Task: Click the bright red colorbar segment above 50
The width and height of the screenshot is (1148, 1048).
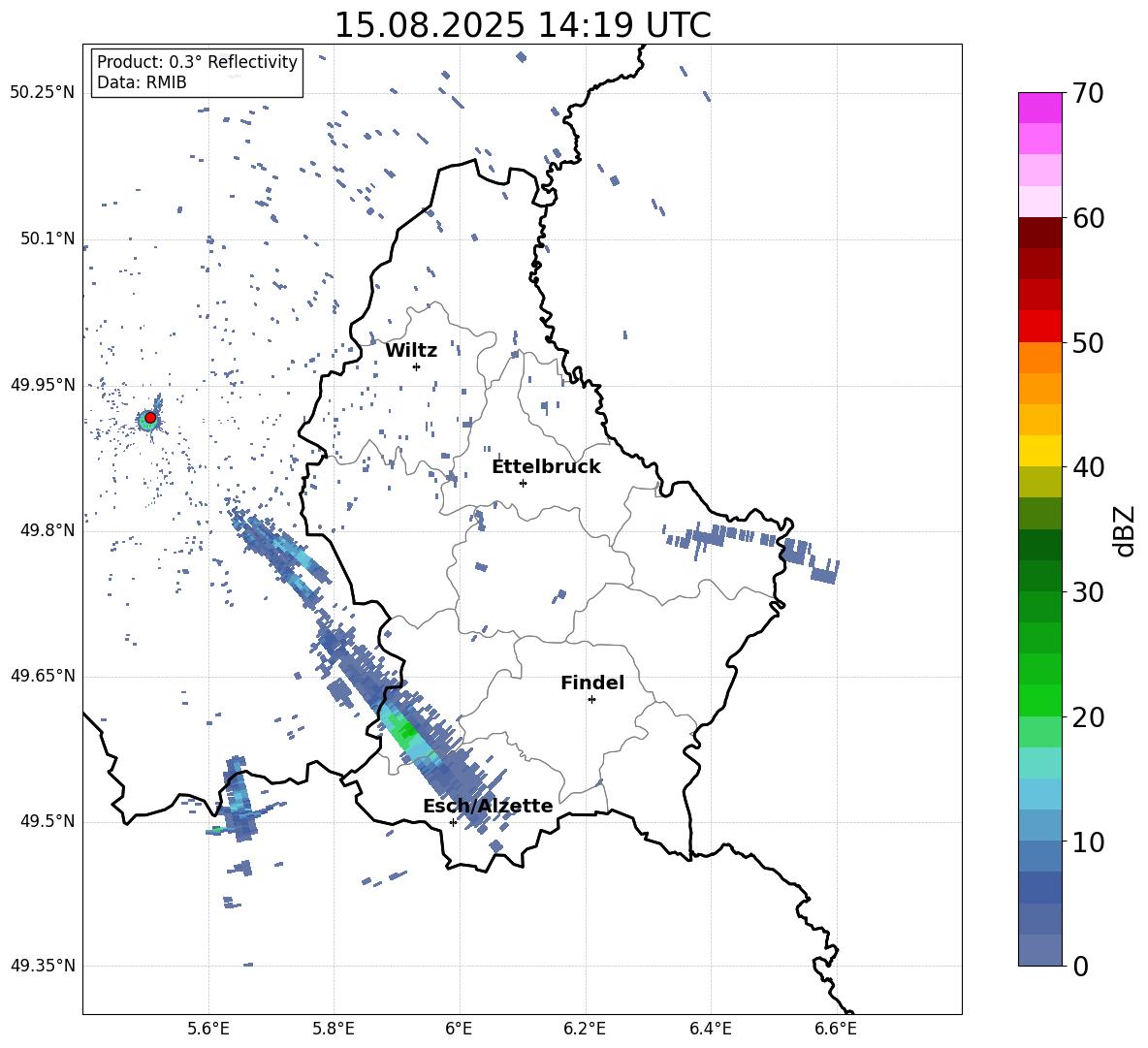Action: tap(1039, 327)
